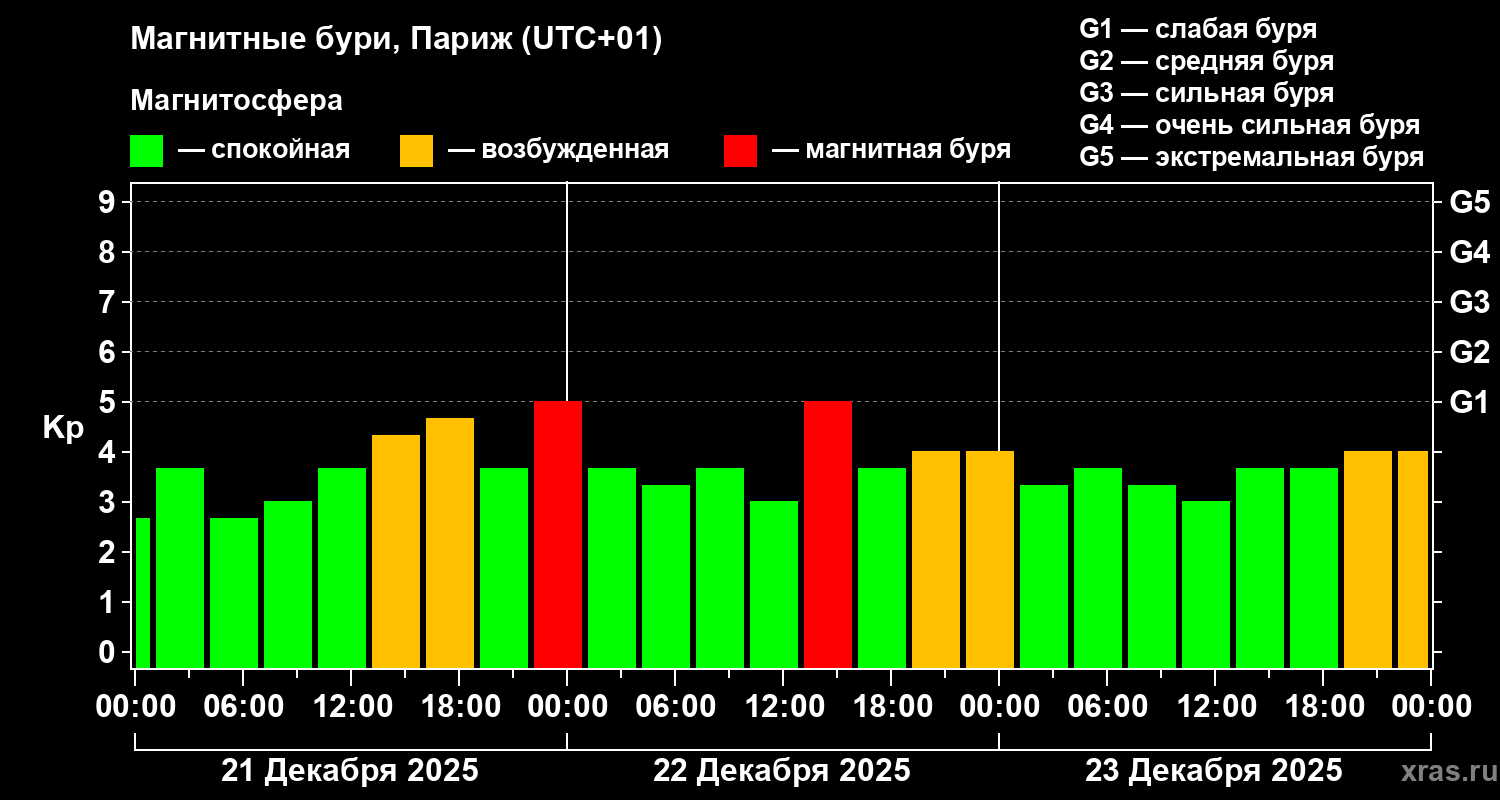This screenshot has height=800, width=1500.
Task: Click the narrow orange bar at the chart's right edge
Action: (x=1413, y=560)
